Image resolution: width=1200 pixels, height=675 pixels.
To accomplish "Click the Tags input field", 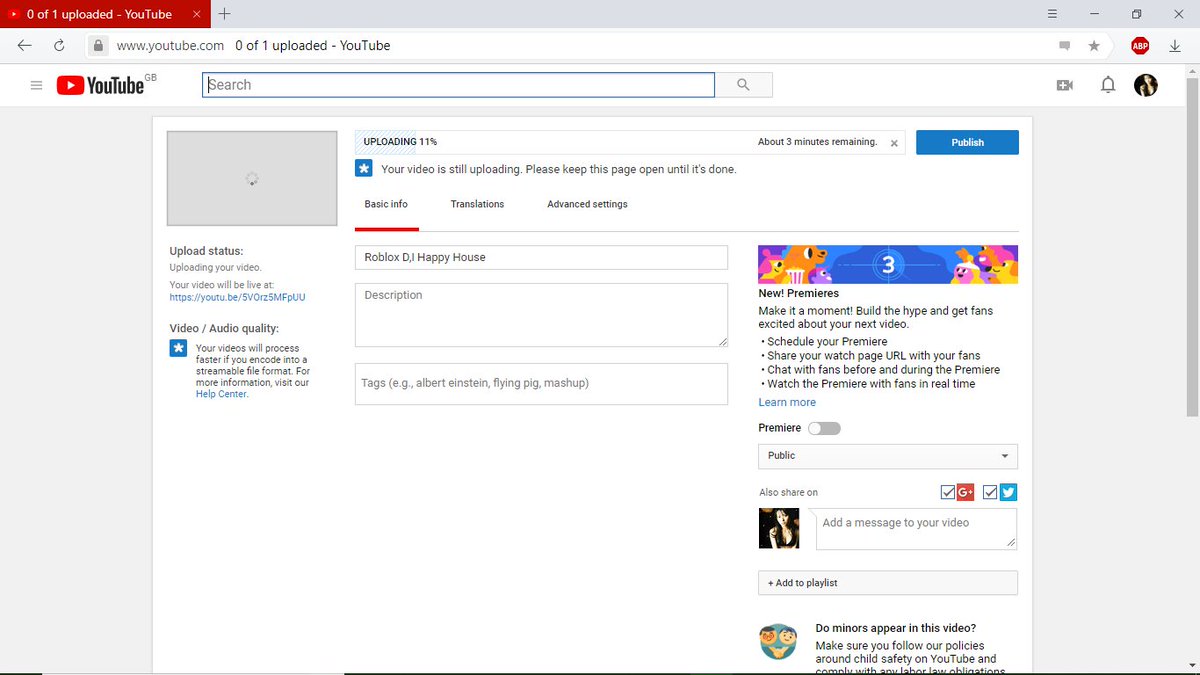I will (x=541, y=384).
